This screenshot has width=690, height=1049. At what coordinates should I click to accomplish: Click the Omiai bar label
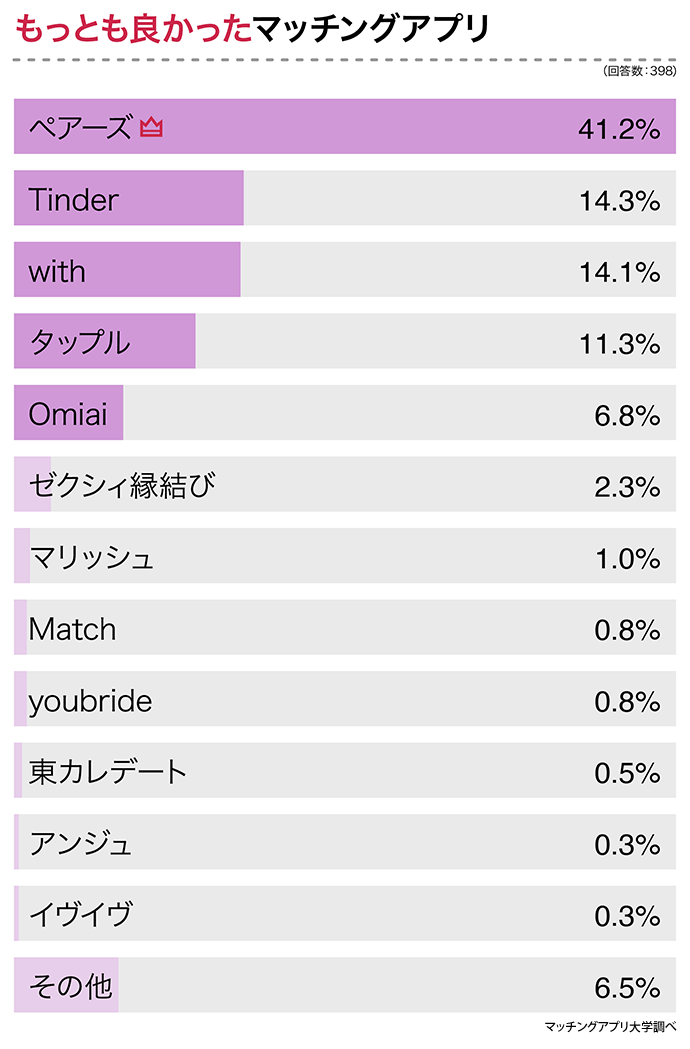coord(68,414)
